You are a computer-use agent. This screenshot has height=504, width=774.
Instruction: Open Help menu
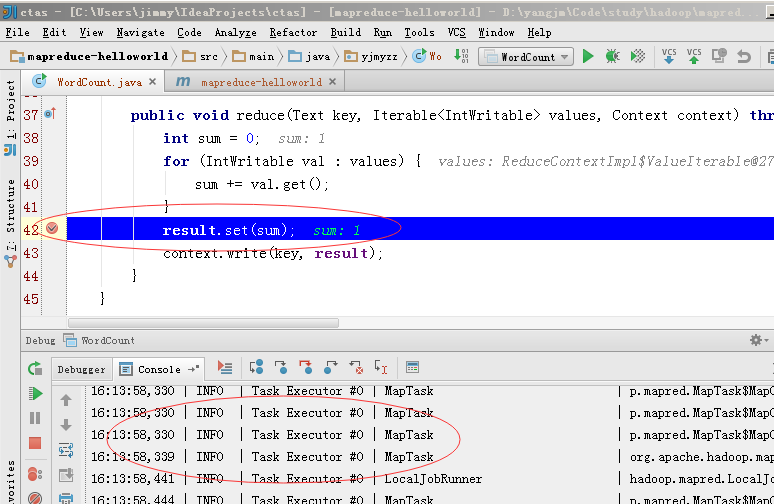coord(539,33)
